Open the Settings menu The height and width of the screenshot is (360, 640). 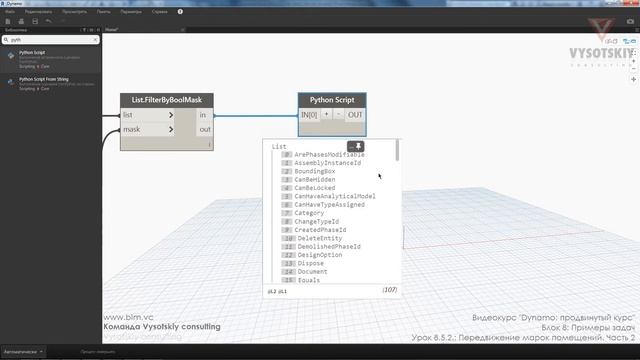pyautogui.click(x=131, y=12)
